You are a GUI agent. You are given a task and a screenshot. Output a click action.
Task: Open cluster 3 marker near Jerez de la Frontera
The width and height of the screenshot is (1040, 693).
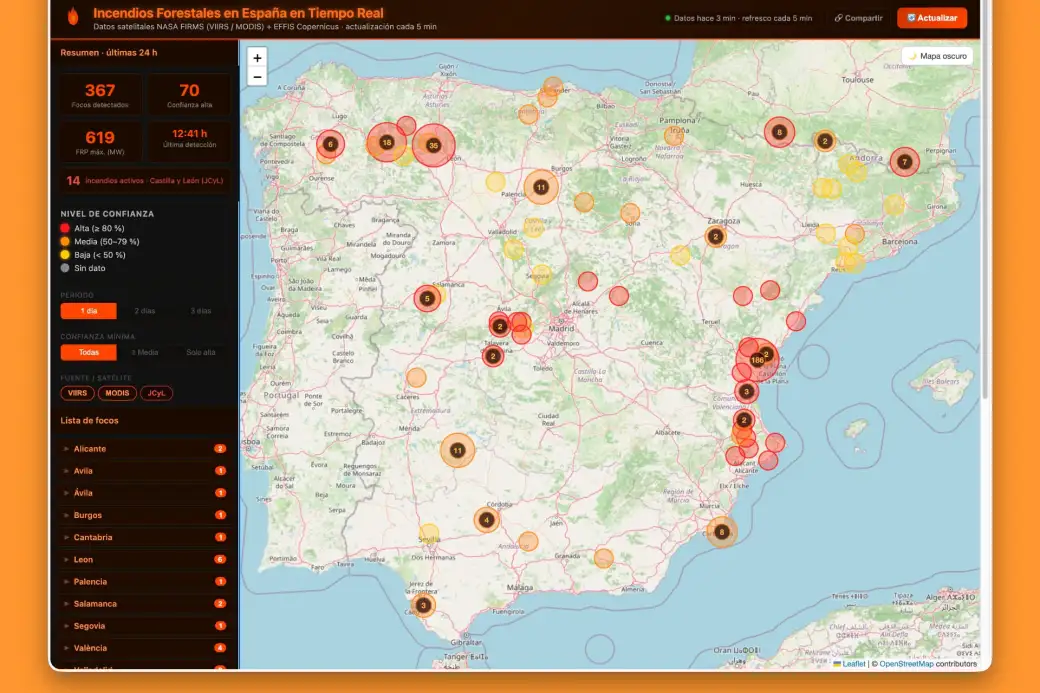[x=423, y=605]
